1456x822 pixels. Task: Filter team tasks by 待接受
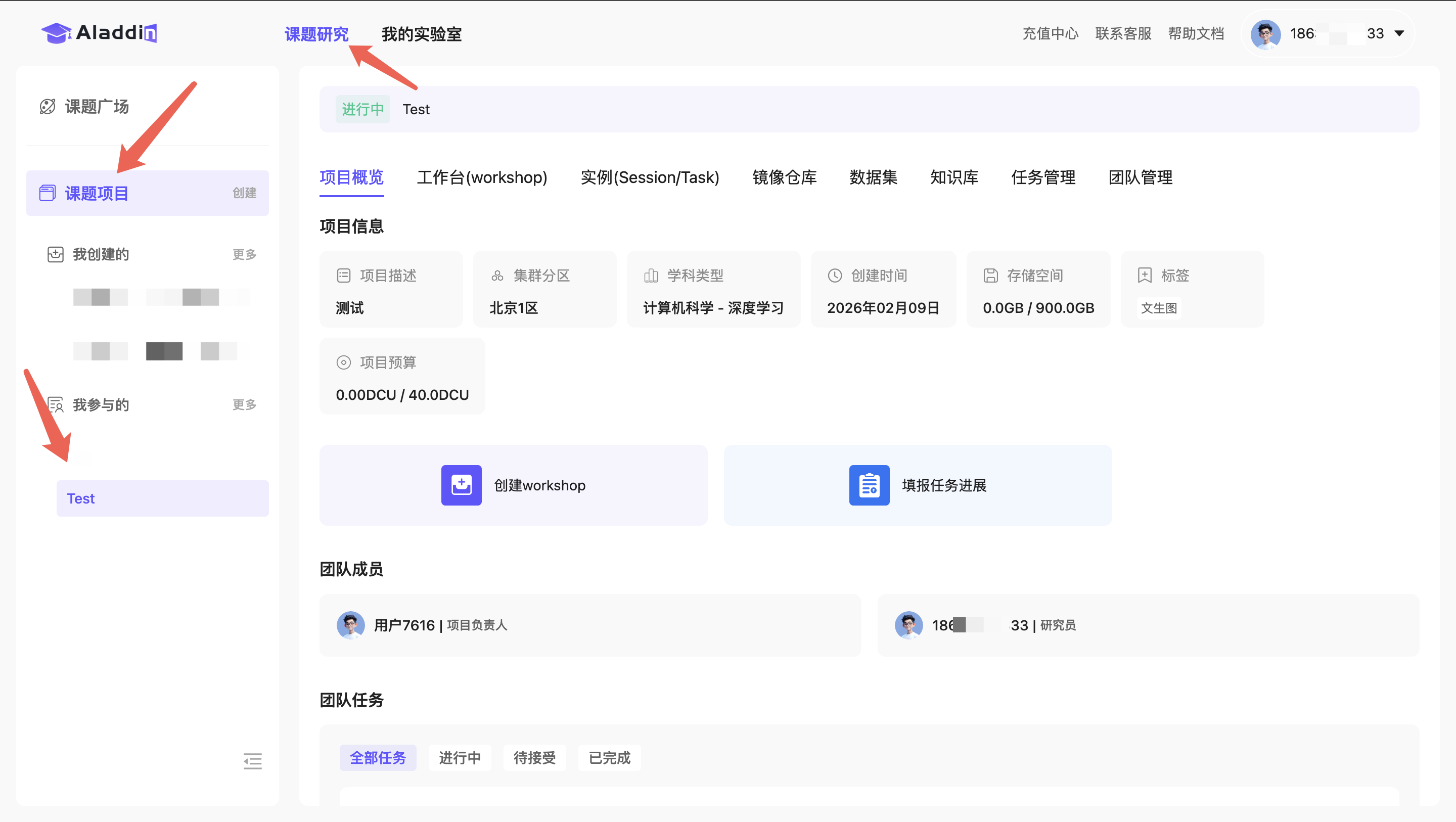(x=534, y=758)
